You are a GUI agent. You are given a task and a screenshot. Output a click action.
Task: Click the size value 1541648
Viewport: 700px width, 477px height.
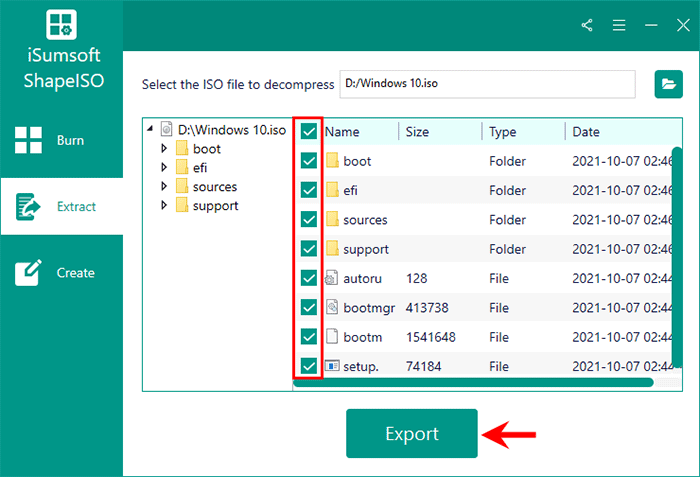coord(431,337)
